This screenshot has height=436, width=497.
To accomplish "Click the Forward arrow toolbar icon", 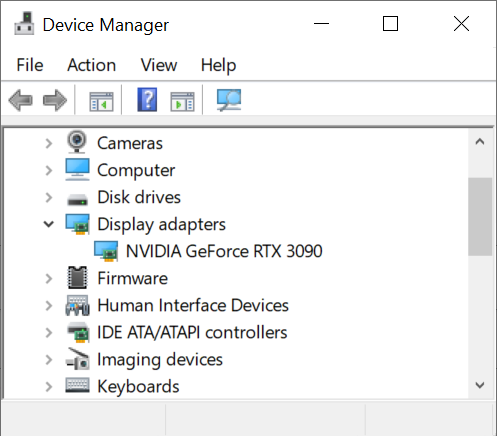I will pos(55,100).
